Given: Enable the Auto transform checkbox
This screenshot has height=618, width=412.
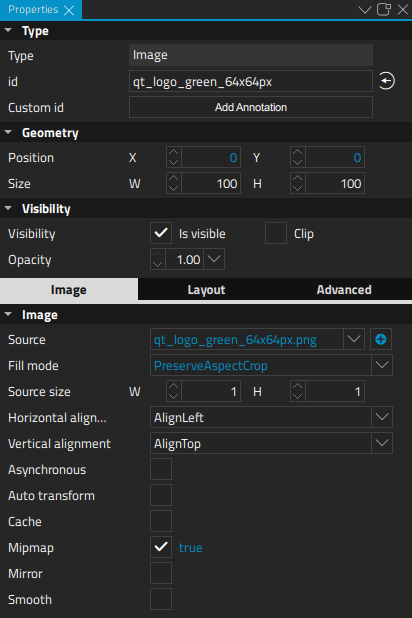Looking at the screenshot, I should click(161, 495).
